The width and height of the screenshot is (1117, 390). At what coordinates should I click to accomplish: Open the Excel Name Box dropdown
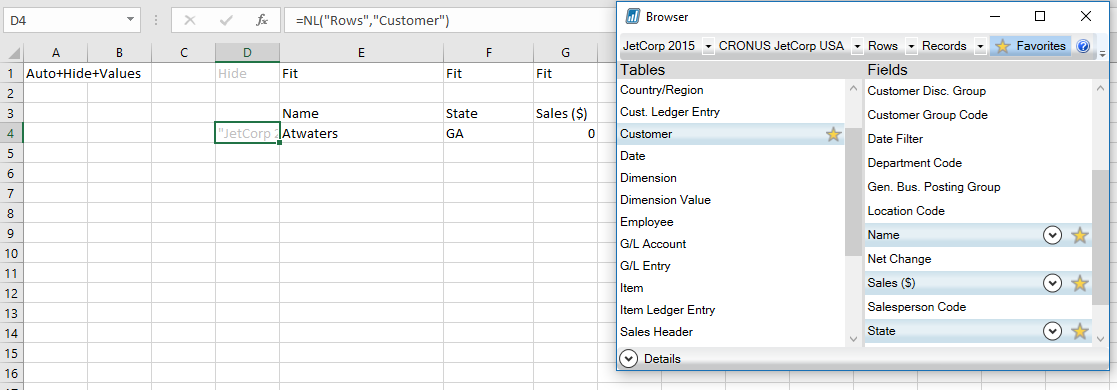(130, 21)
